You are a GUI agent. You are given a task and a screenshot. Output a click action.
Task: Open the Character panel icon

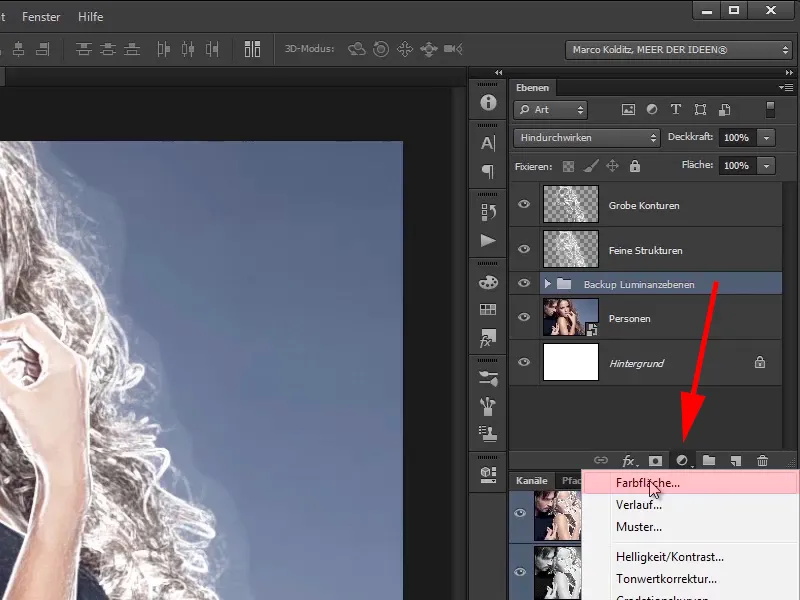488,143
